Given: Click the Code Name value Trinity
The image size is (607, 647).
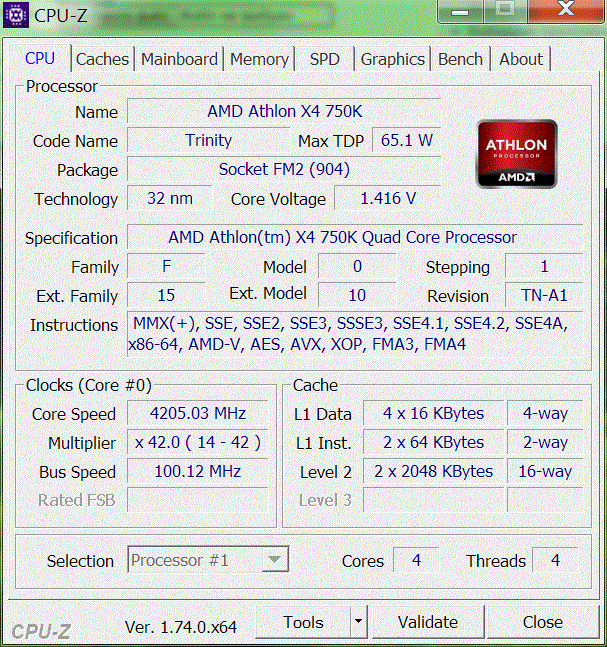Looking at the screenshot, I should [208, 140].
